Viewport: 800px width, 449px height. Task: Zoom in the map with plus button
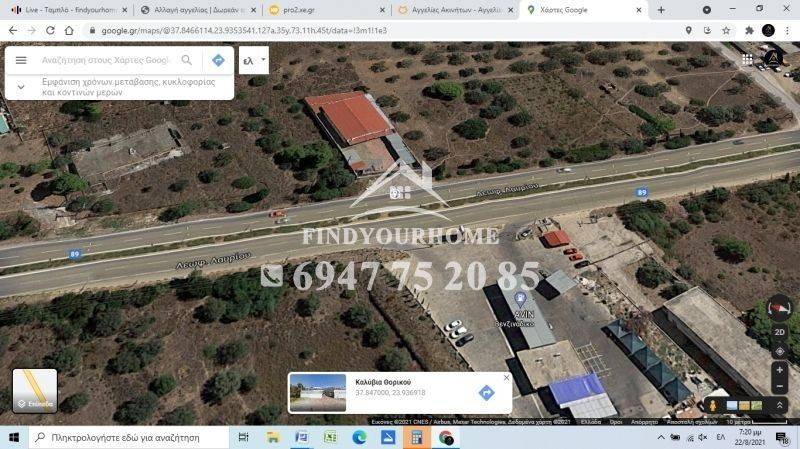pos(779,370)
